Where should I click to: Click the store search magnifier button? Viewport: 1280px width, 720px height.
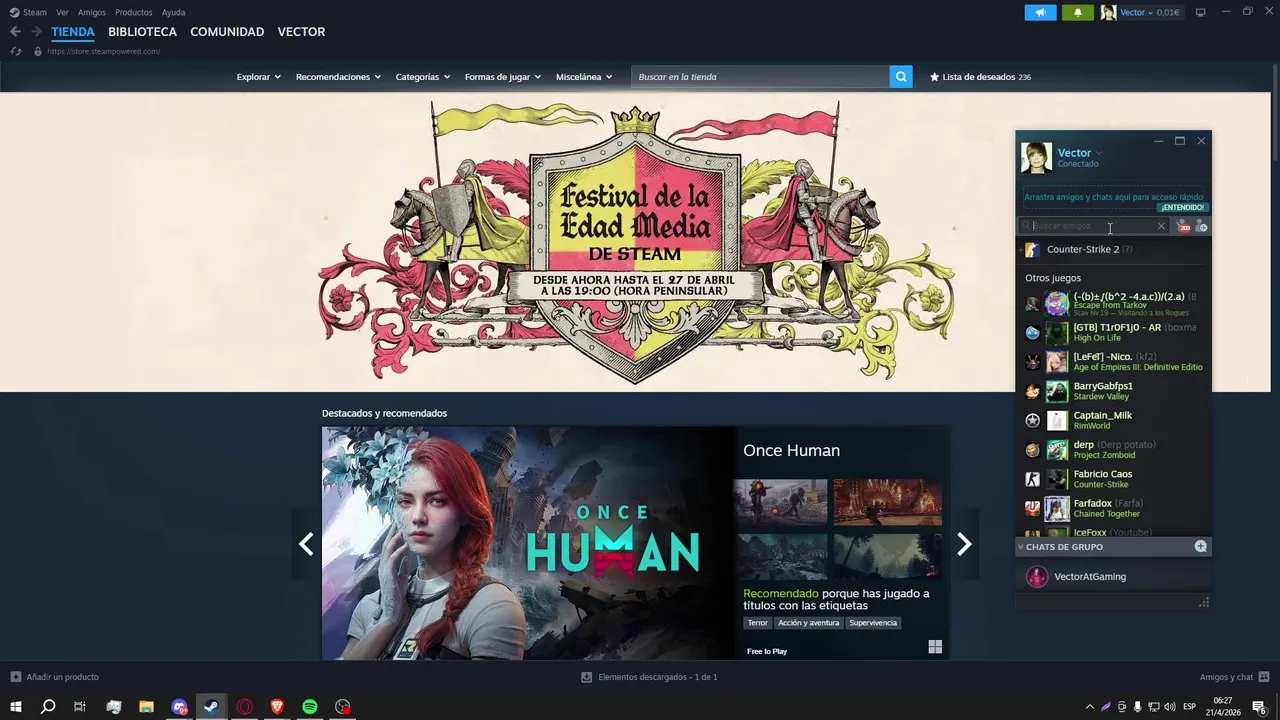click(x=901, y=77)
